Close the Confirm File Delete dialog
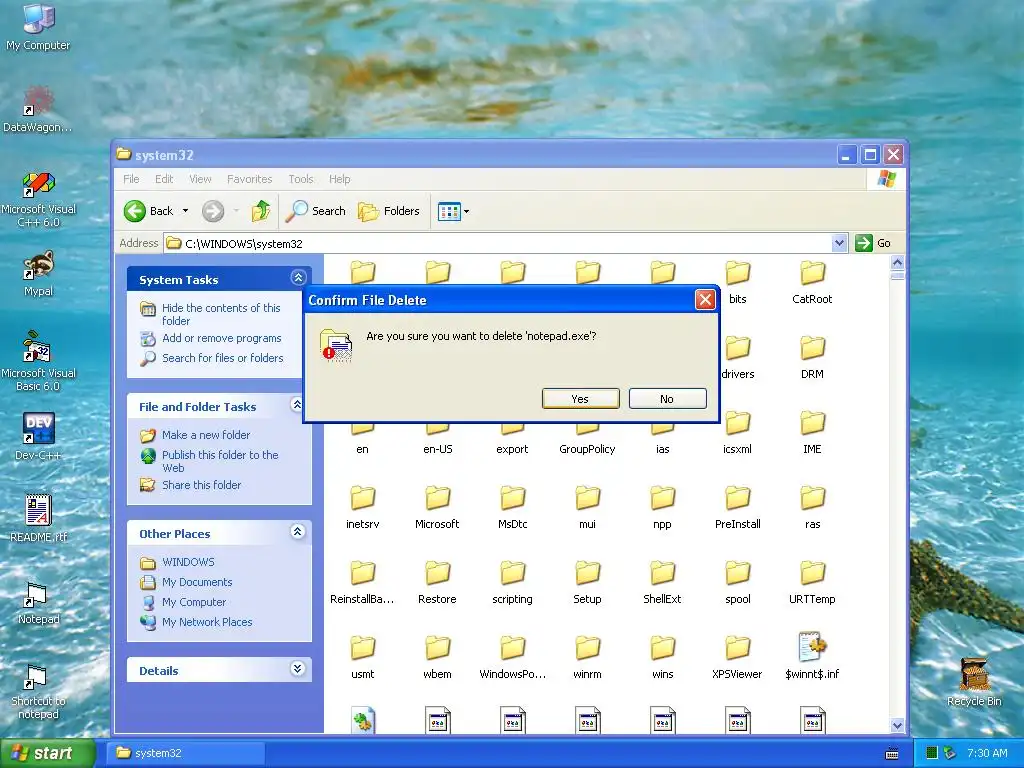 pos(705,300)
